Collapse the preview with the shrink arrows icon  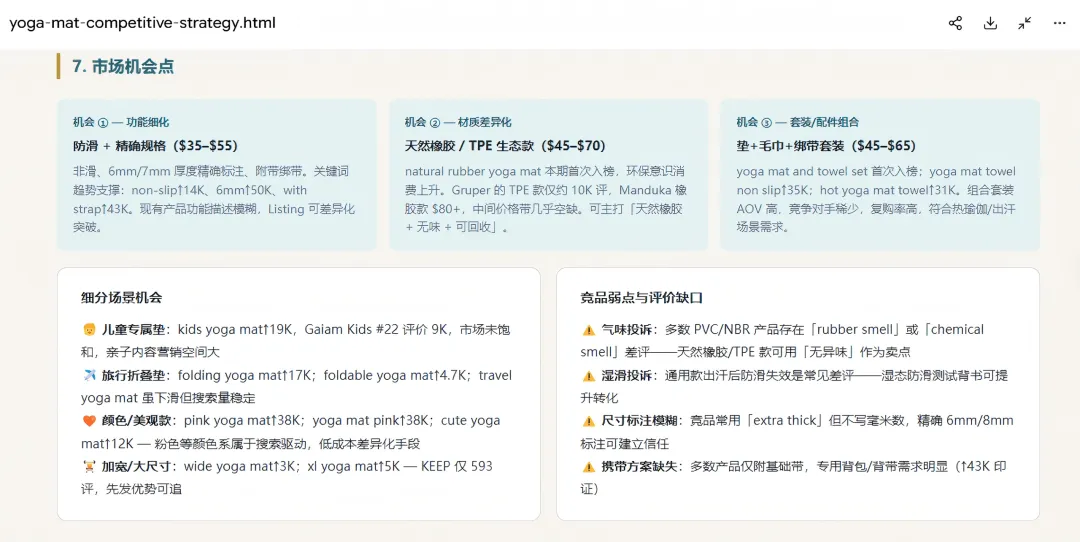[1024, 23]
